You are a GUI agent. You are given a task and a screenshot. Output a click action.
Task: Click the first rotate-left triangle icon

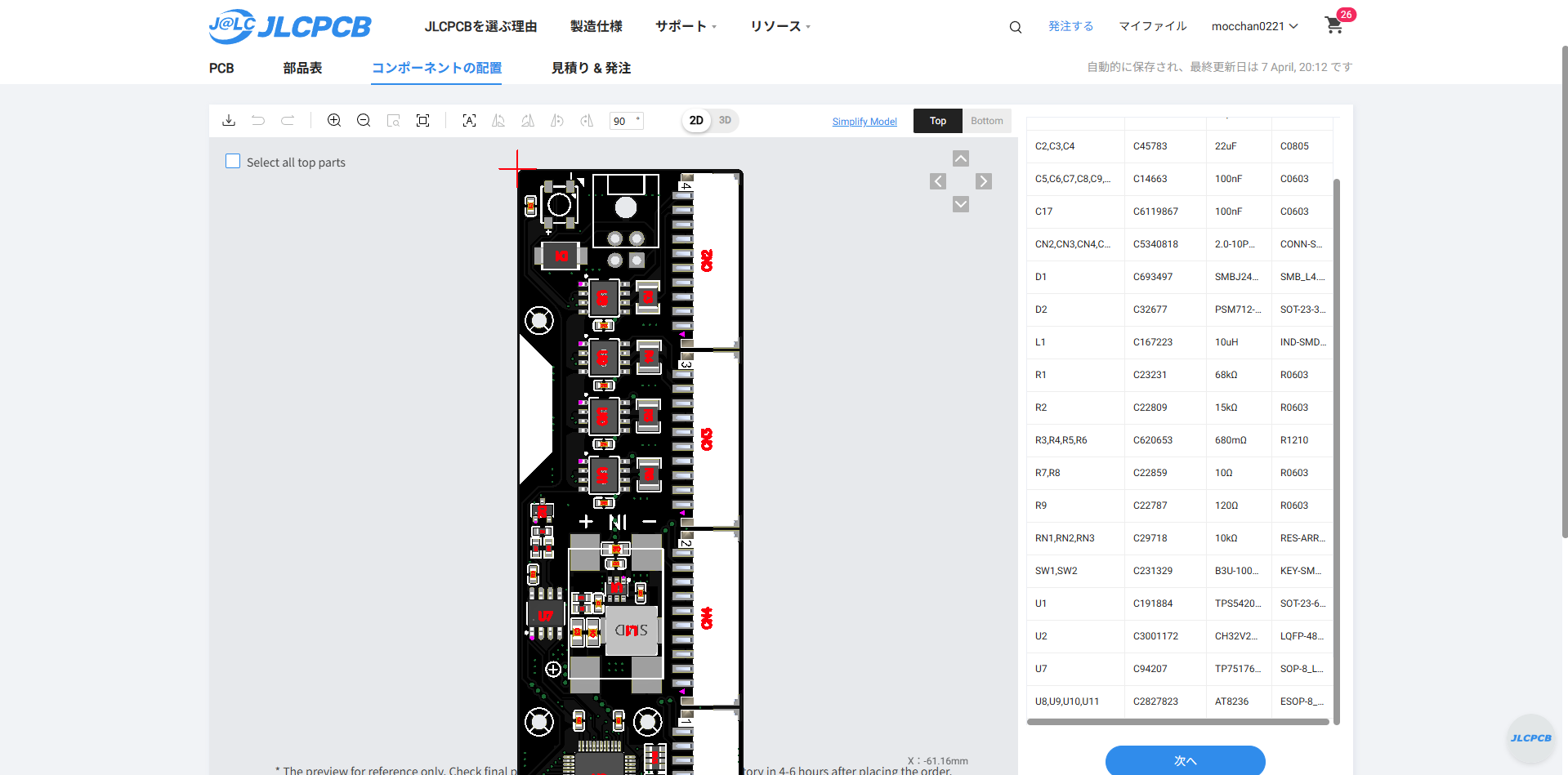[x=498, y=120]
